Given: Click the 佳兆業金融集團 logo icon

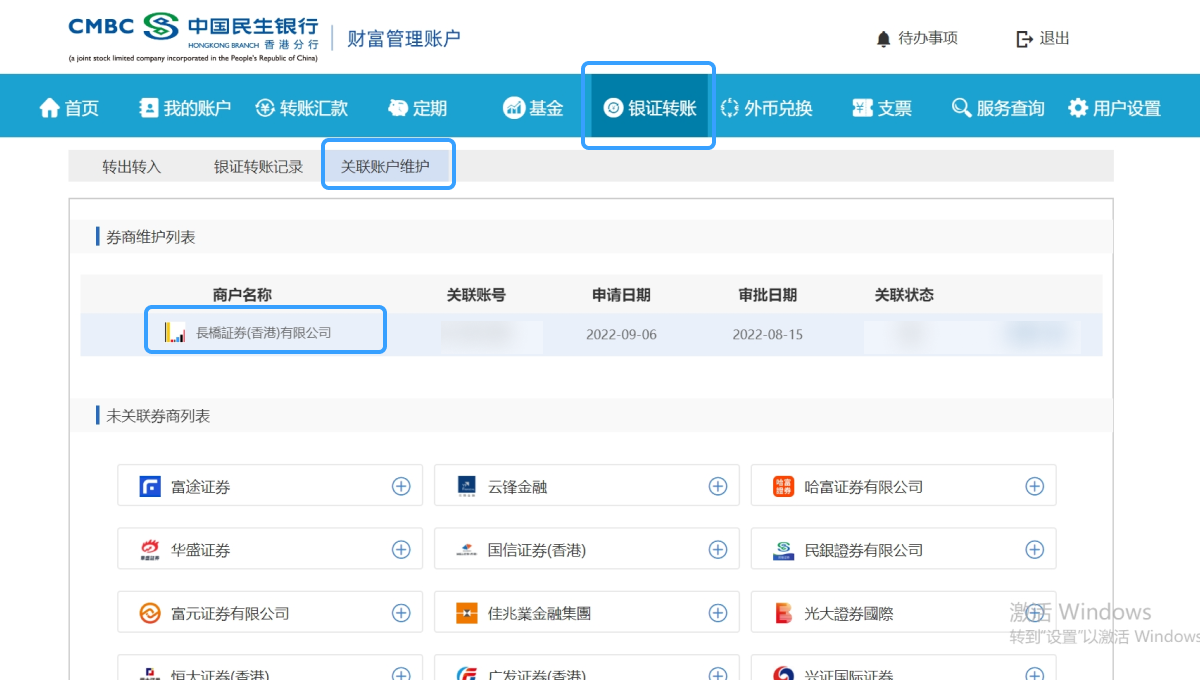Looking at the screenshot, I should tap(467, 613).
